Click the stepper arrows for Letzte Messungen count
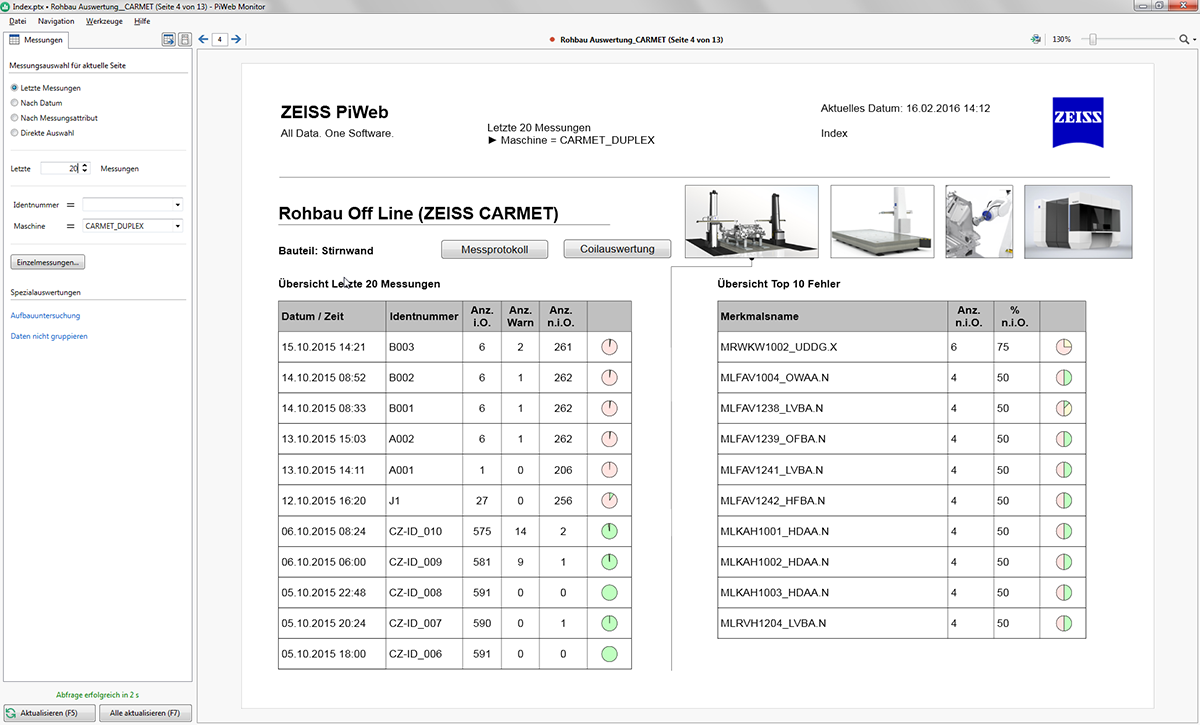Image resolution: width=1200 pixels, height=725 pixels. click(x=85, y=168)
